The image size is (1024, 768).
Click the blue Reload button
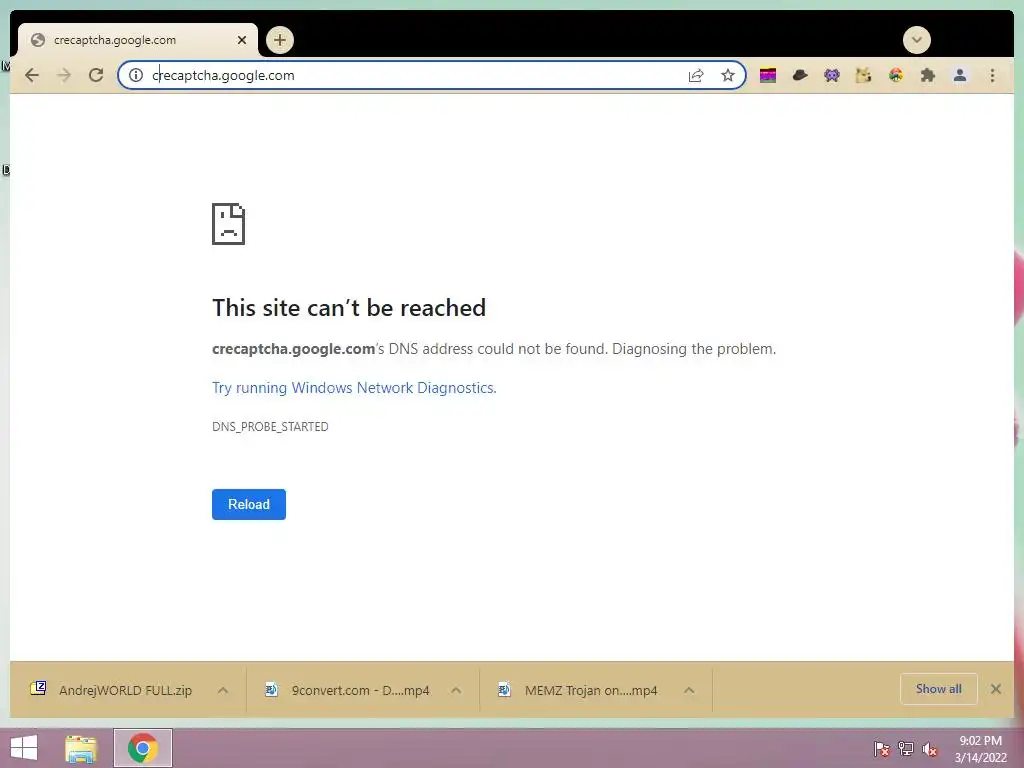[249, 504]
